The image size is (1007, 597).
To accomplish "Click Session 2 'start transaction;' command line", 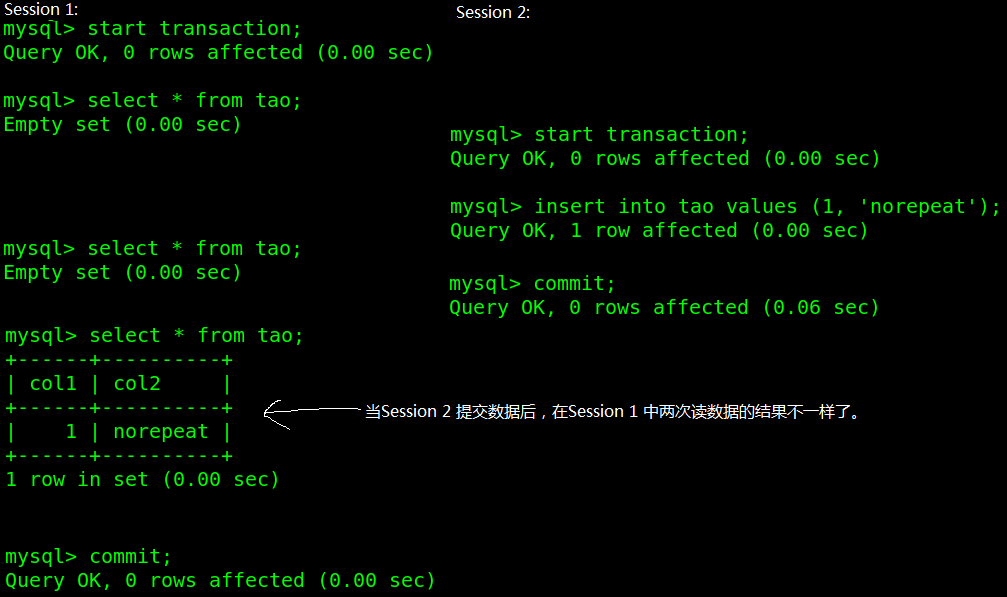I will click(599, 135).
